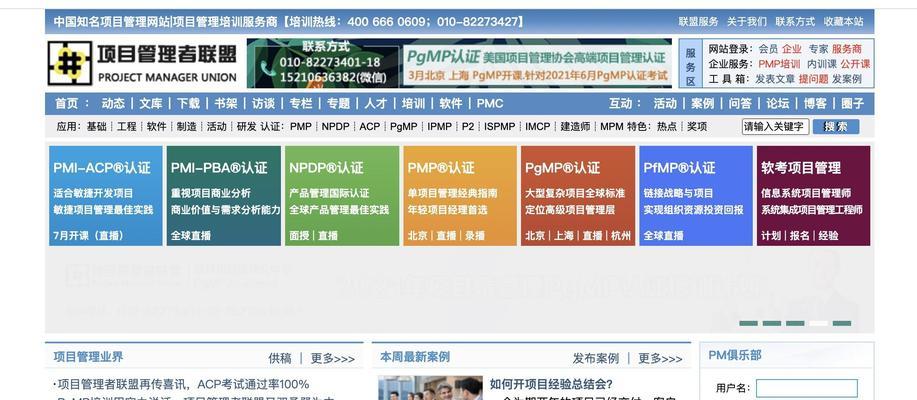
Task: Click 提问题 in toolbox row
Action: click(813, 78)
